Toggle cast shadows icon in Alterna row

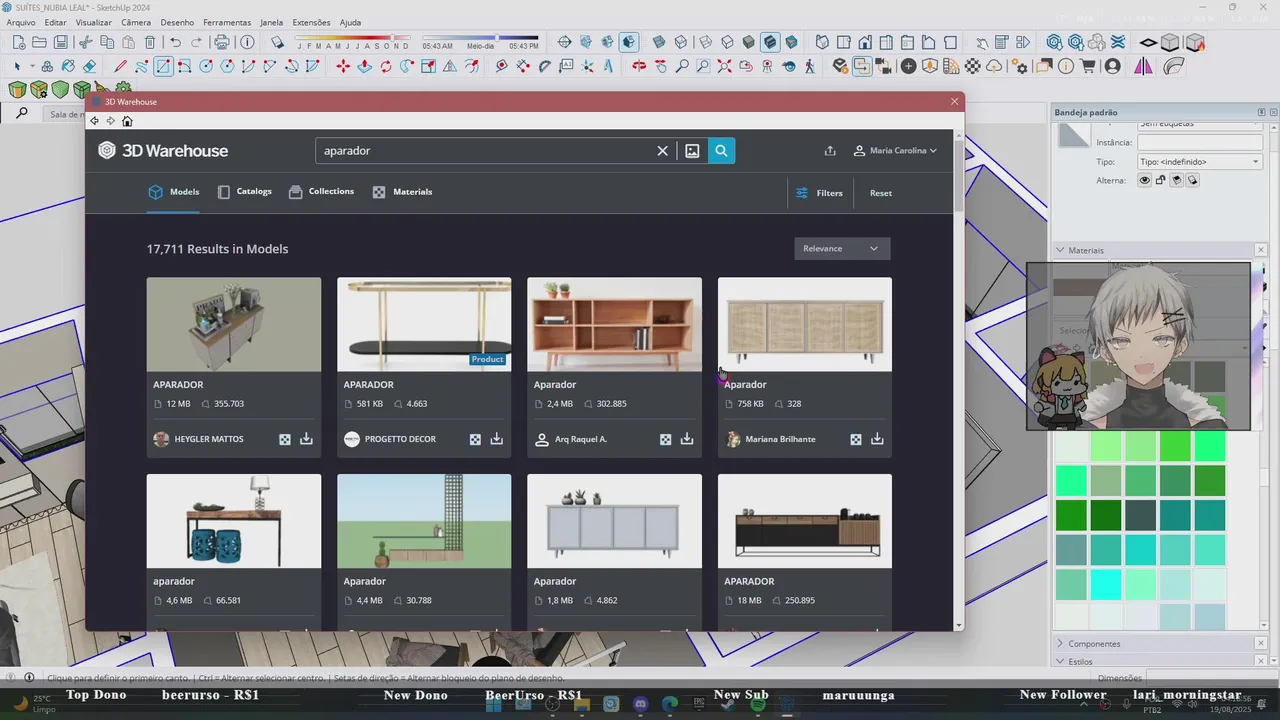[x=1193, y=180]
